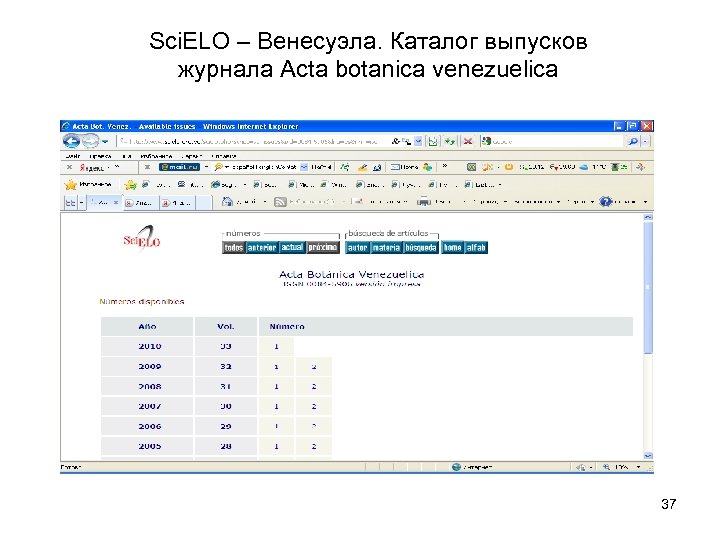Click the 'alfab' navigation button
This screenshot has width=720, height=540.
coord(476,248)
